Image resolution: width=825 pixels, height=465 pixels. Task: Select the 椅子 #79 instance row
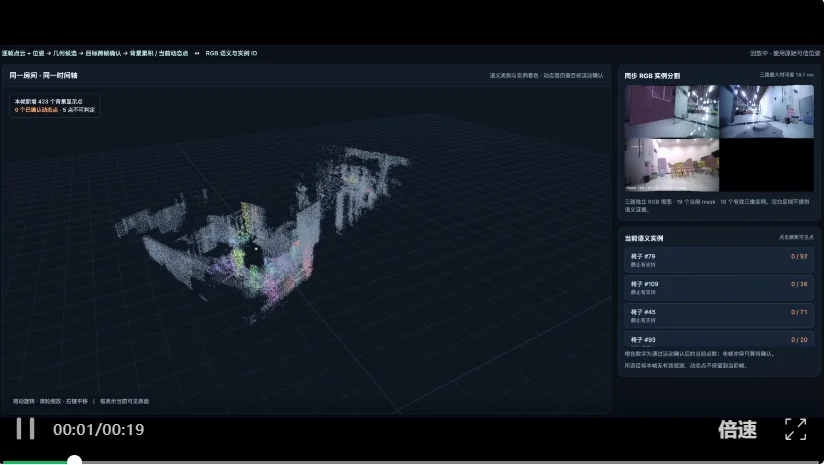[x=719, y=260]
